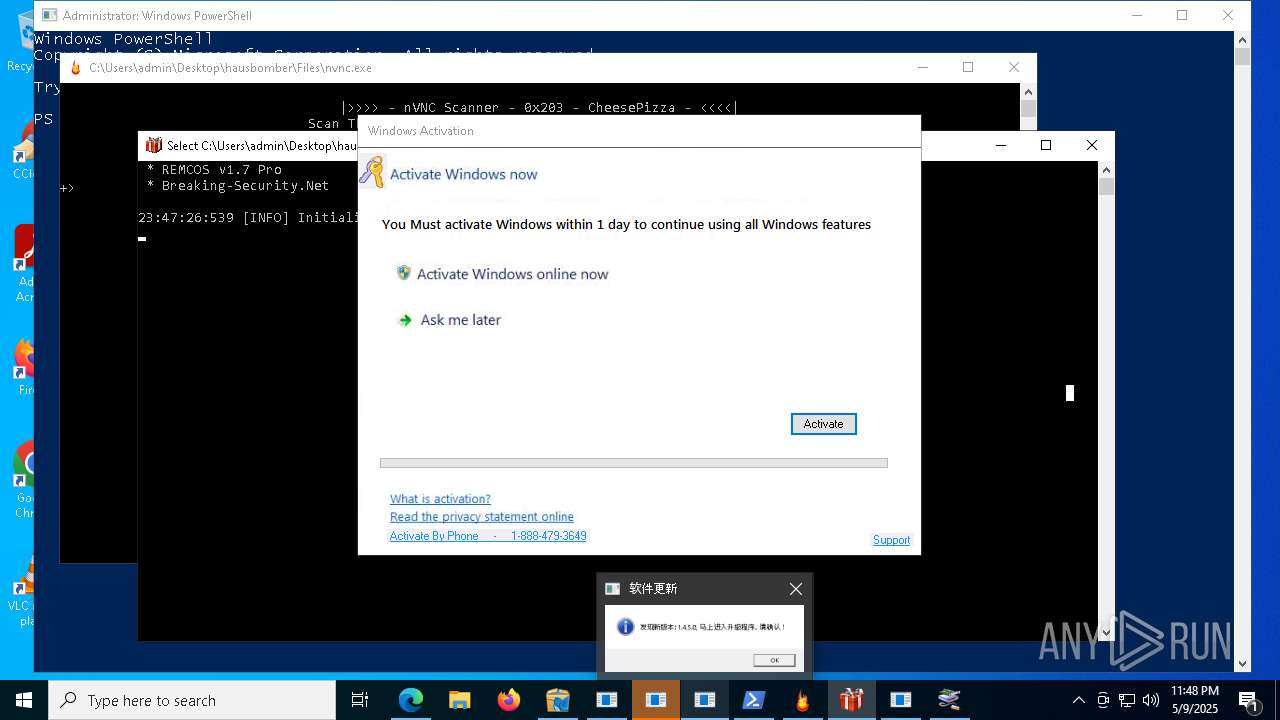Click the nVNC Scanner banner text

[539, 107]
